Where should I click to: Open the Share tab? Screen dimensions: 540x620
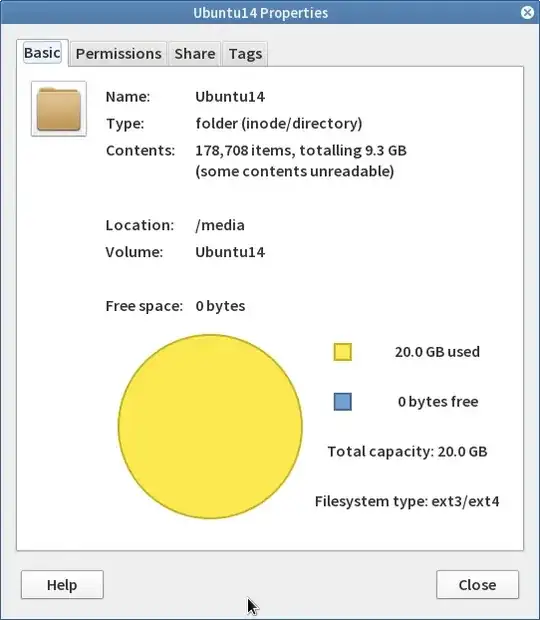(x=195, y=54)
